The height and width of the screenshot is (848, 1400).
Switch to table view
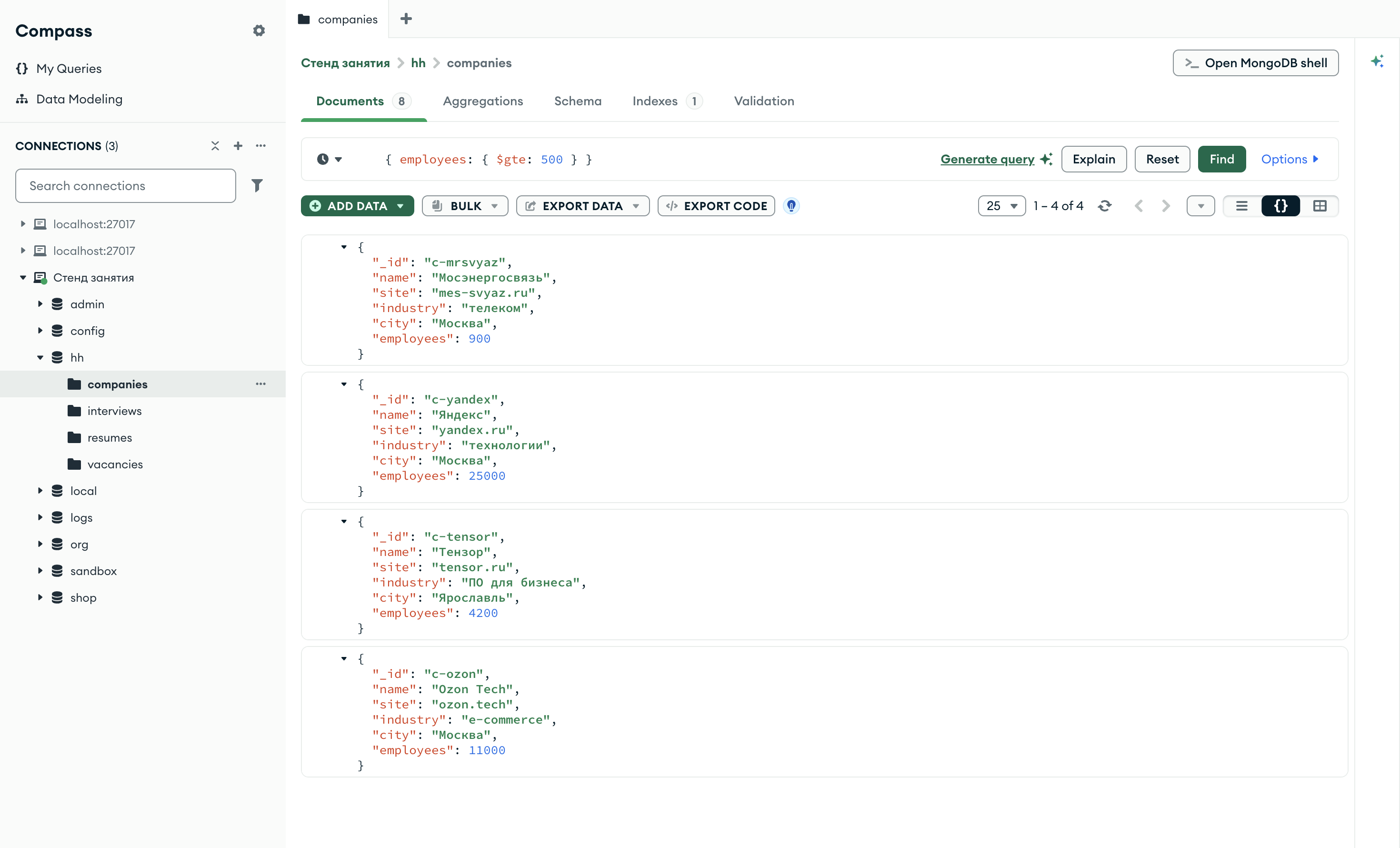pyautogui.click(x=1320, y=206)
